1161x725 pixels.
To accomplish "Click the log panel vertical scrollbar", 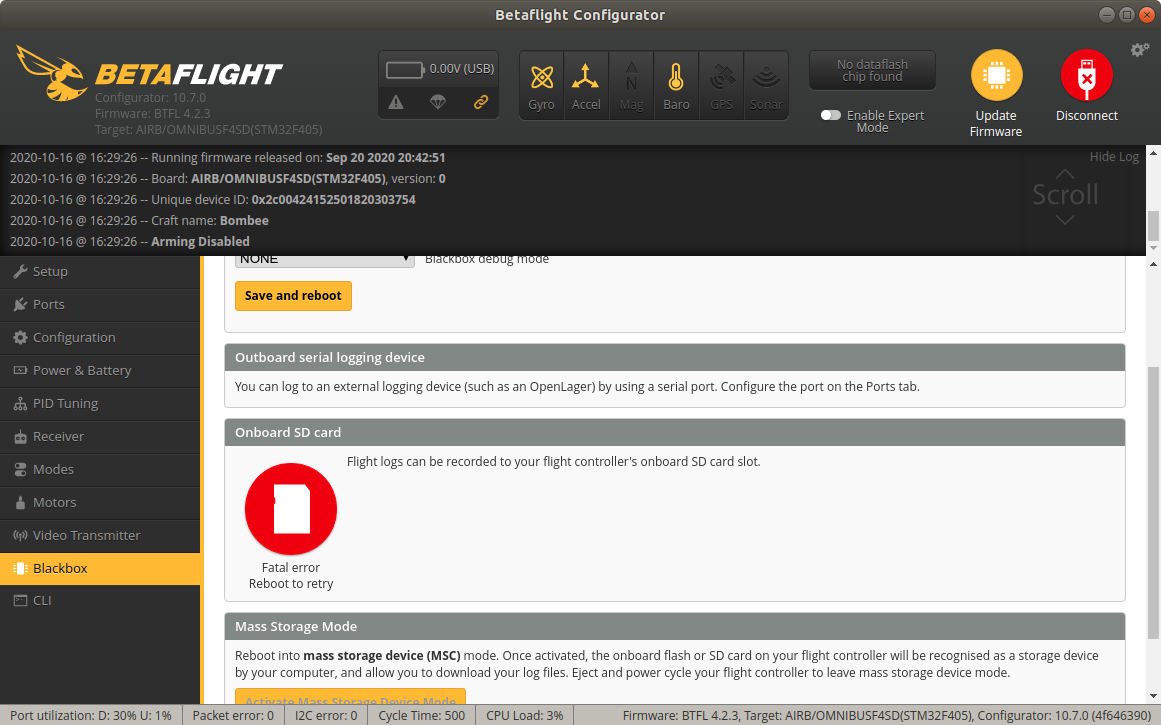I will coord(1153,200).
